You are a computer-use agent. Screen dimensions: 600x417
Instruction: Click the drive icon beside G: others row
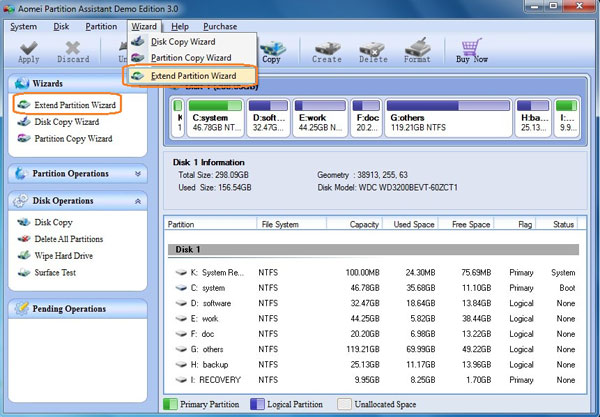pyautogui.click(x=181, y=349)
